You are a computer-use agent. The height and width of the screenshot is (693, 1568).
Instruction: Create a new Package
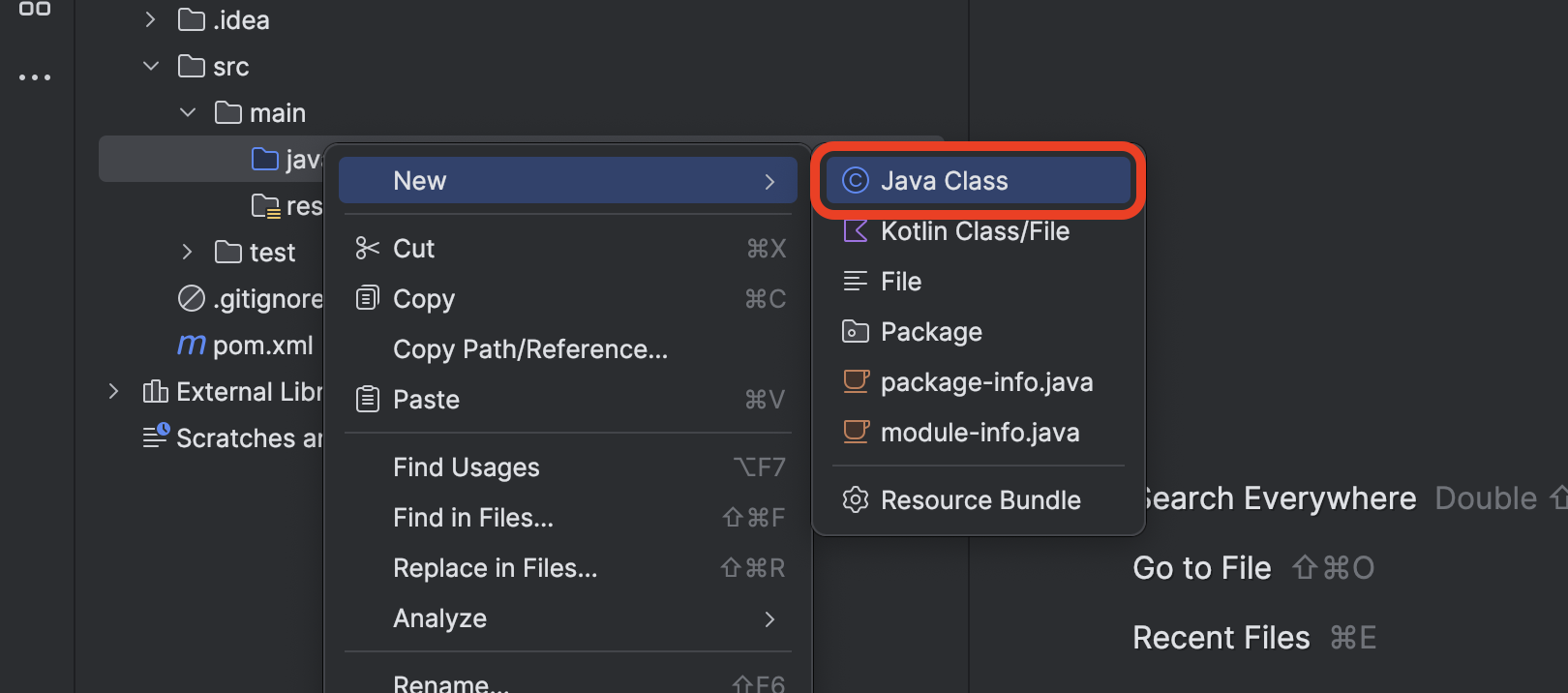click(x=931, y=331)
